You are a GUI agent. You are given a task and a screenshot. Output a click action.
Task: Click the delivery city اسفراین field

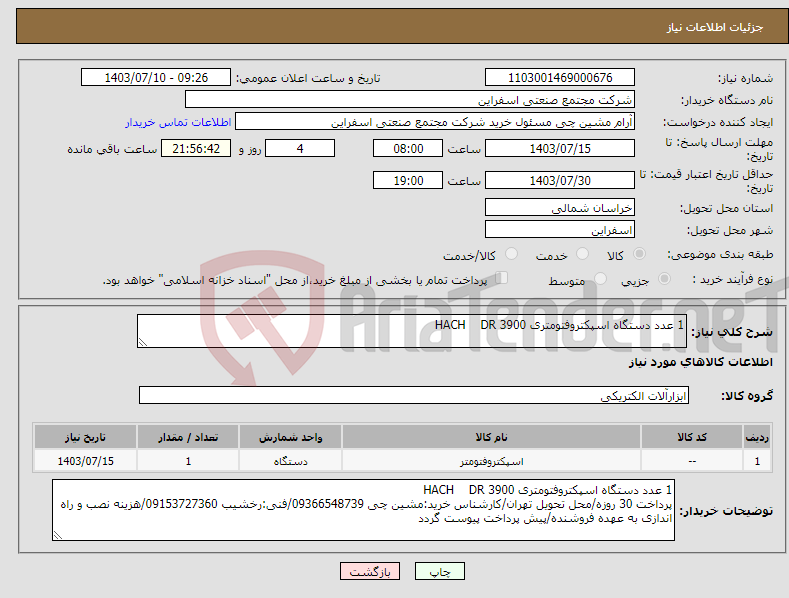[x=560, y=230]
